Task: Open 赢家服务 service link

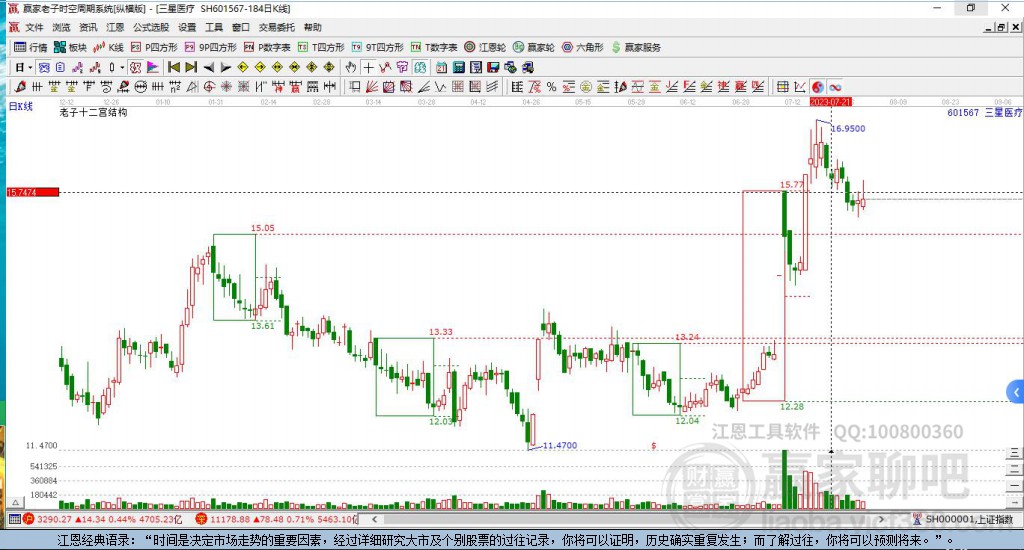Action: [x=636, y=47]
